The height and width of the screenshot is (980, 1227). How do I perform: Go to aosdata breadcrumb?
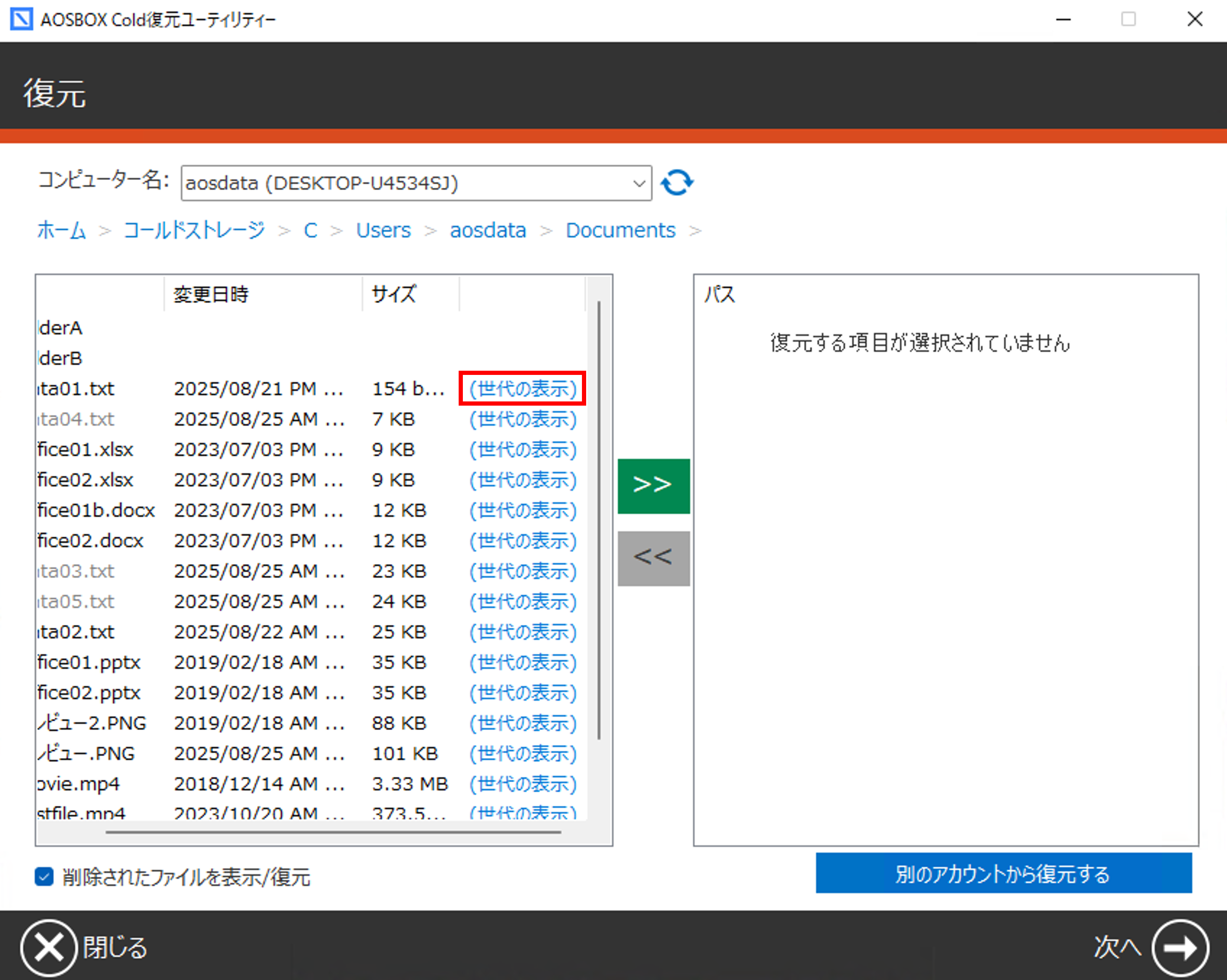point(488,231)
